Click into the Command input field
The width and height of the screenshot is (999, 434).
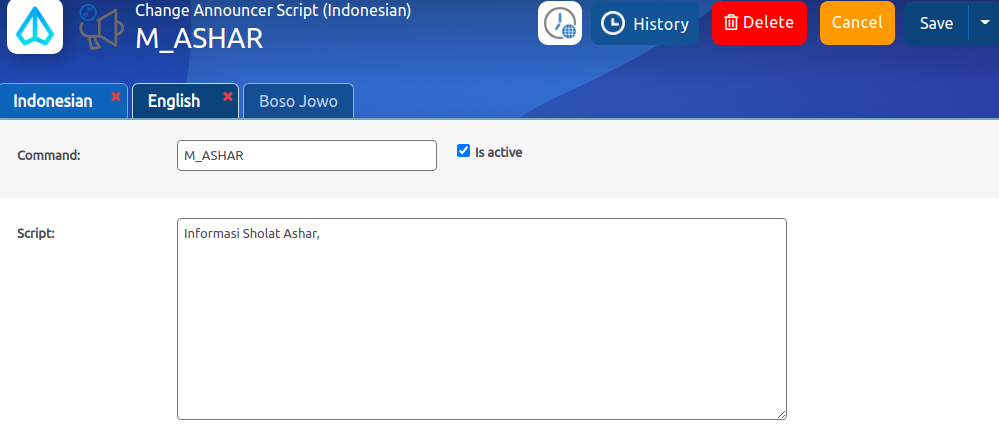tap(306, 156)
